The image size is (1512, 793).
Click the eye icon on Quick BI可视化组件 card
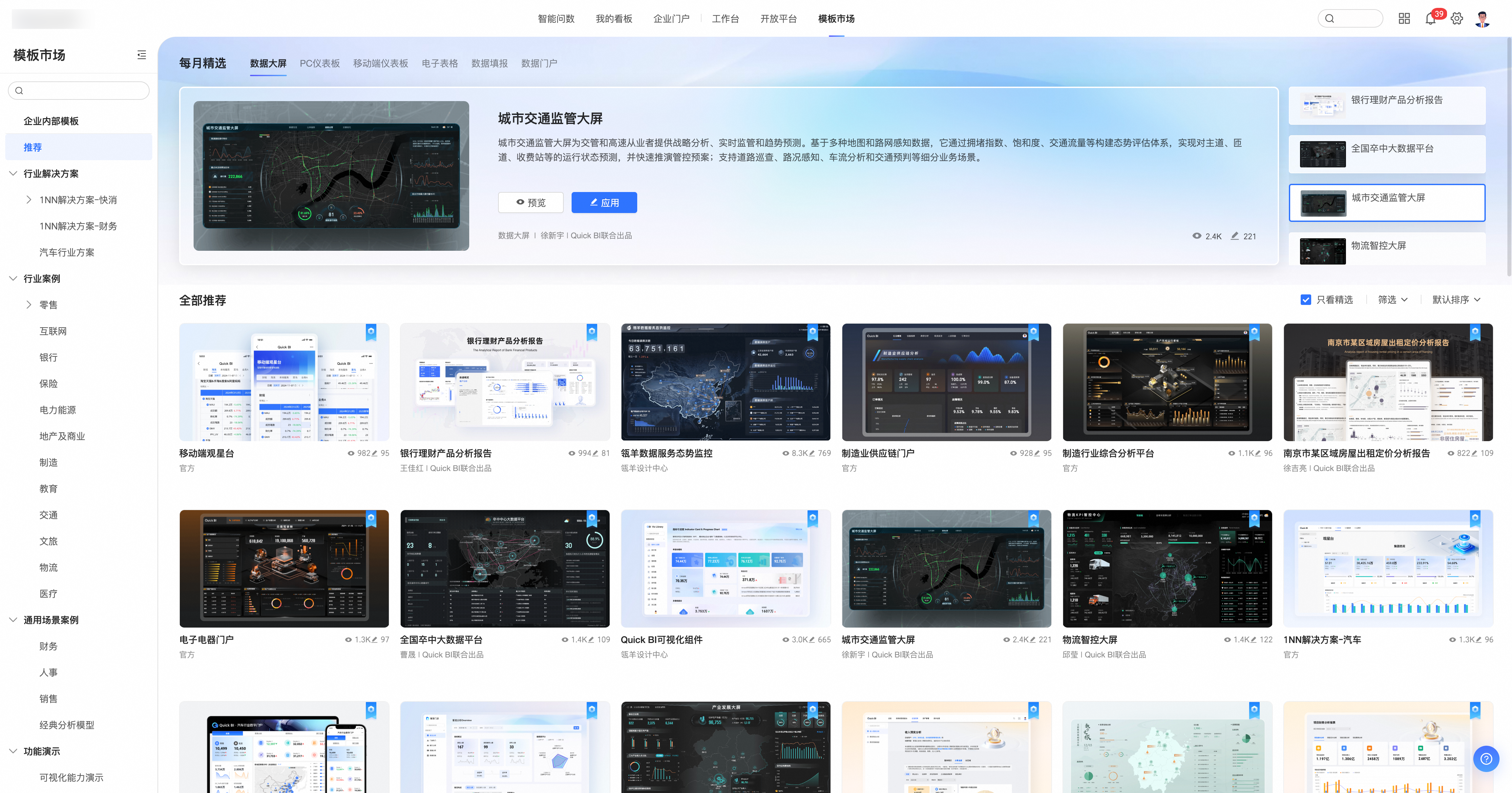pyautogui.click(x=785, y=640)
